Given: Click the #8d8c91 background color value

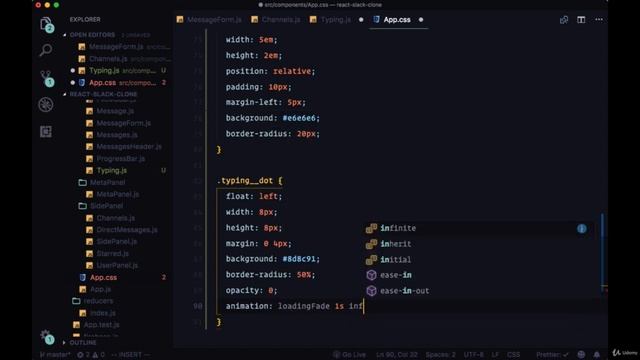Looking at the screenshot, I should (299, 259).
